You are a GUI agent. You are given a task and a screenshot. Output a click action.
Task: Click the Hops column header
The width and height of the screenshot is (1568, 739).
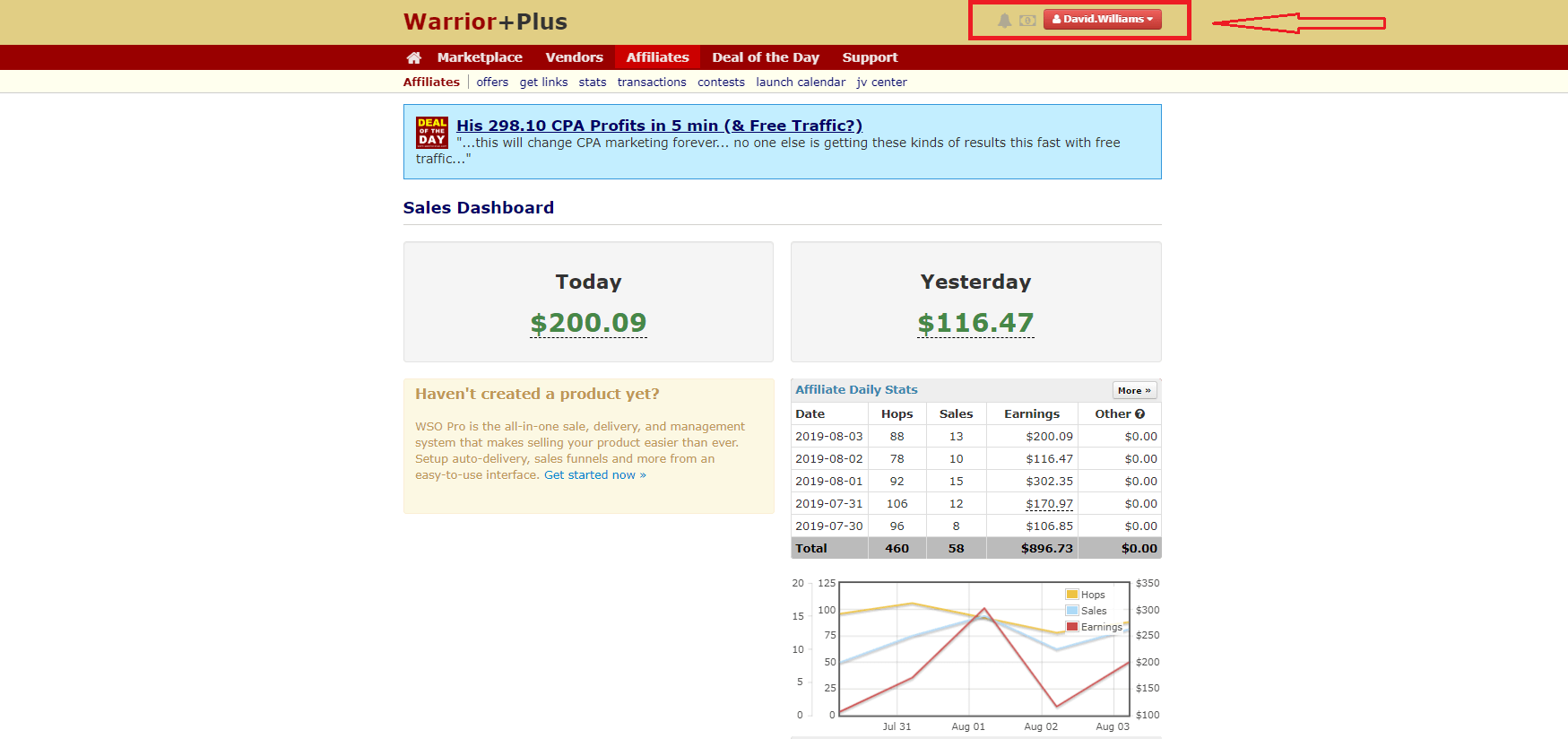(x=897, y=413)
